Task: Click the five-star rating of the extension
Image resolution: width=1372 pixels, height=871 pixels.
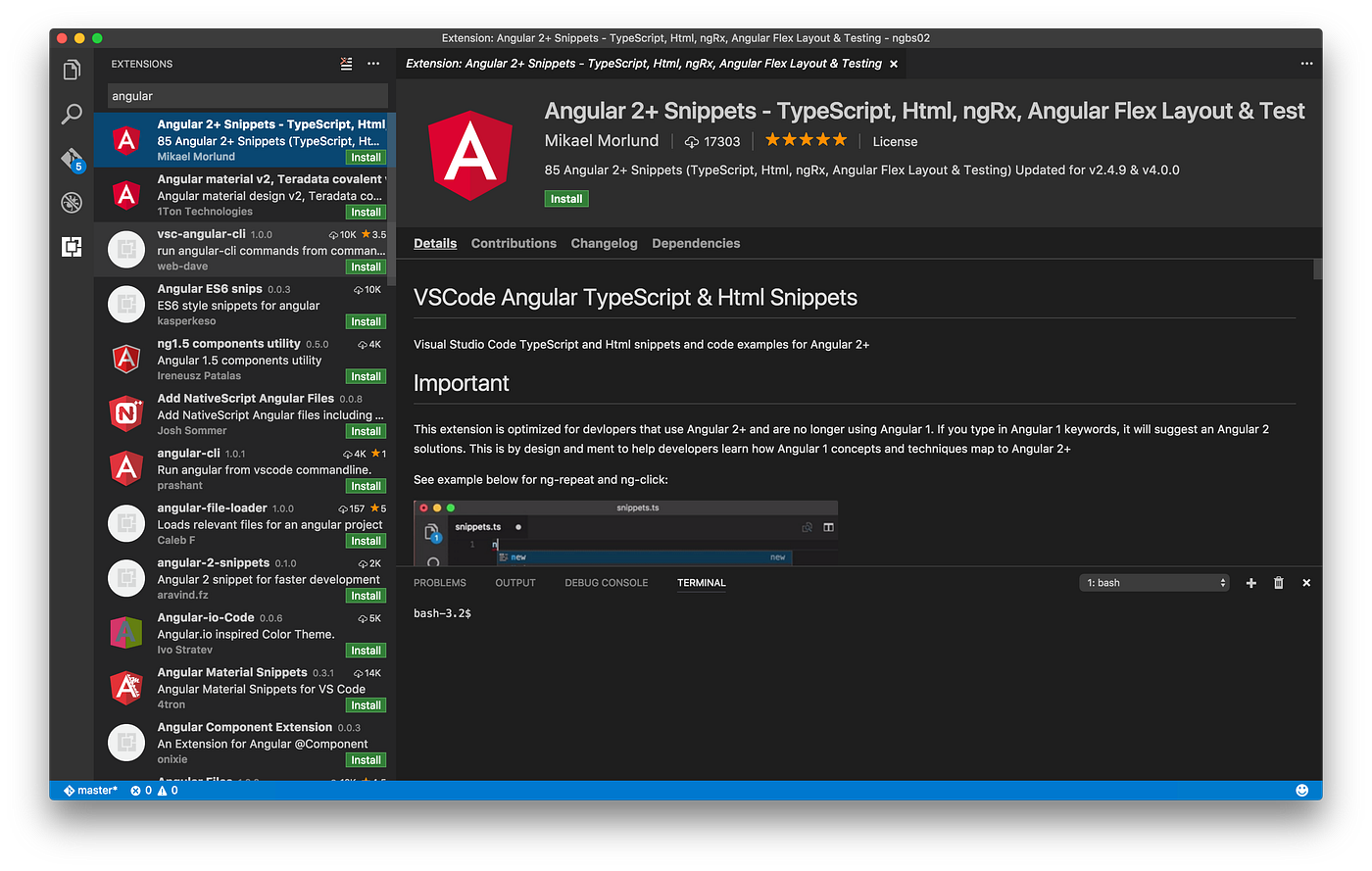Action: pos(806,140)
